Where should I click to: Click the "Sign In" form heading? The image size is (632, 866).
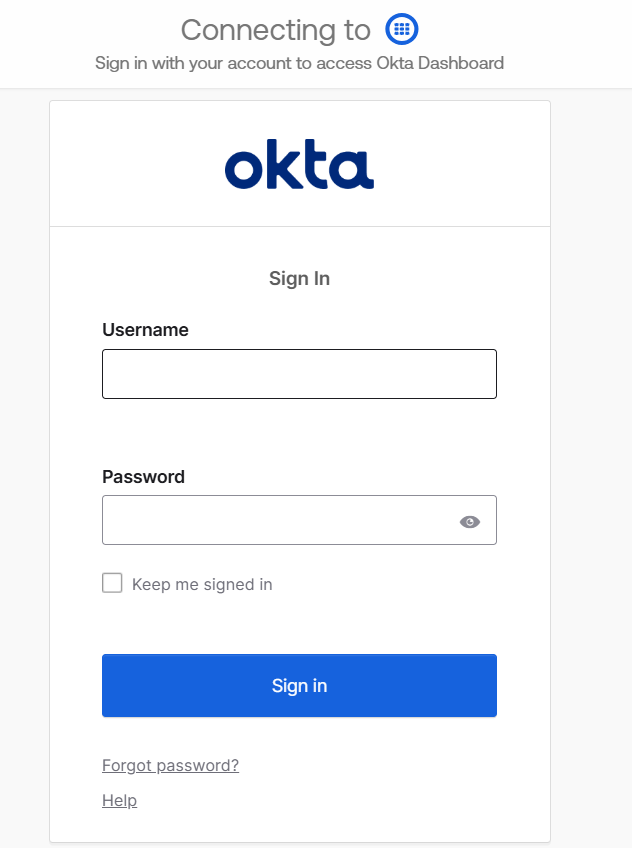(299, 279)
